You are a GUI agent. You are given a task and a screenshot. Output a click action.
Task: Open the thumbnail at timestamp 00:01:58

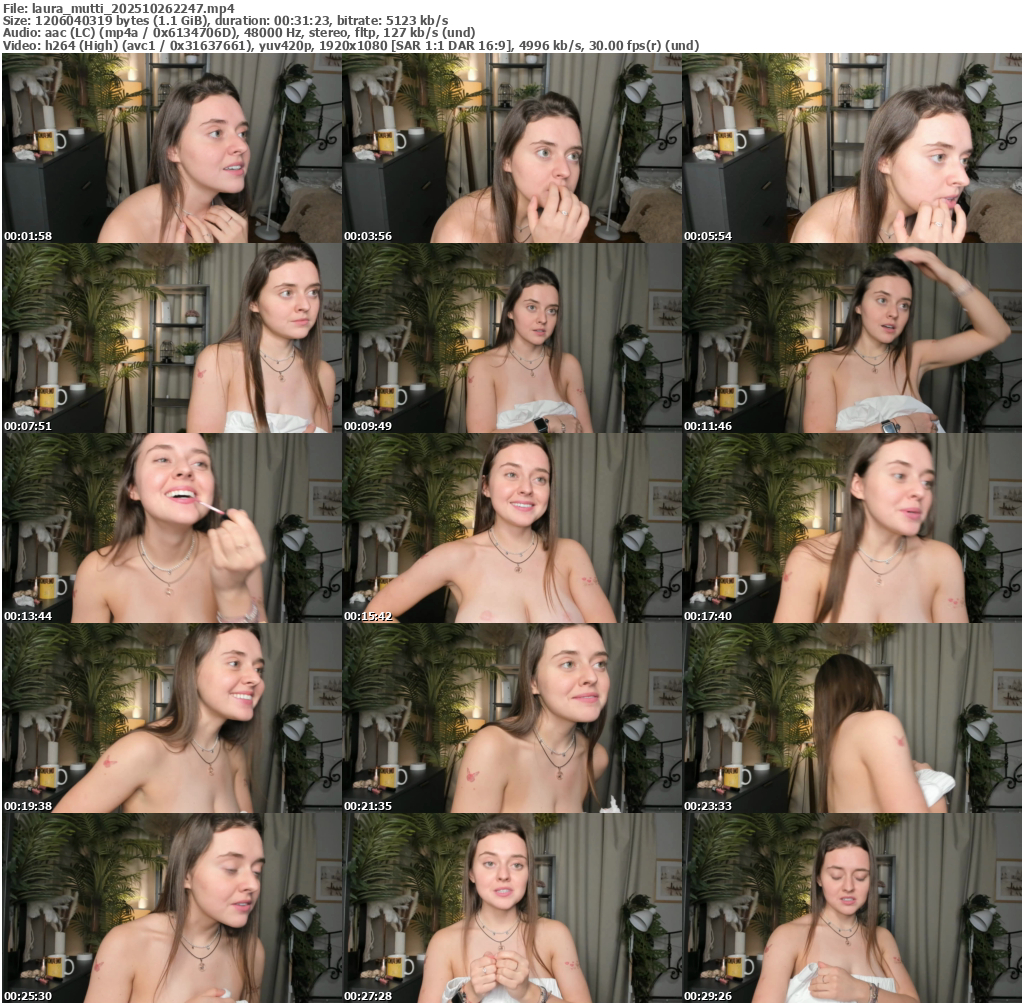[172, 148]
